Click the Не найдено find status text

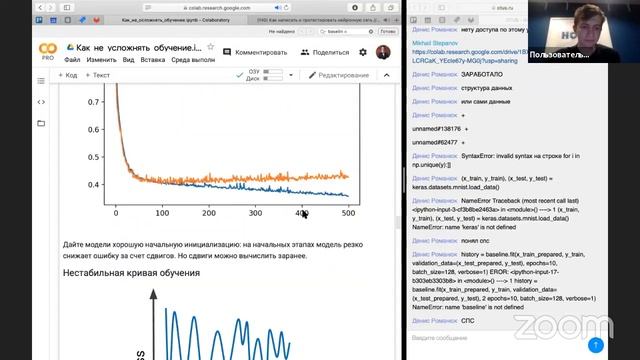pyautogui.click(x=282, y=31)
